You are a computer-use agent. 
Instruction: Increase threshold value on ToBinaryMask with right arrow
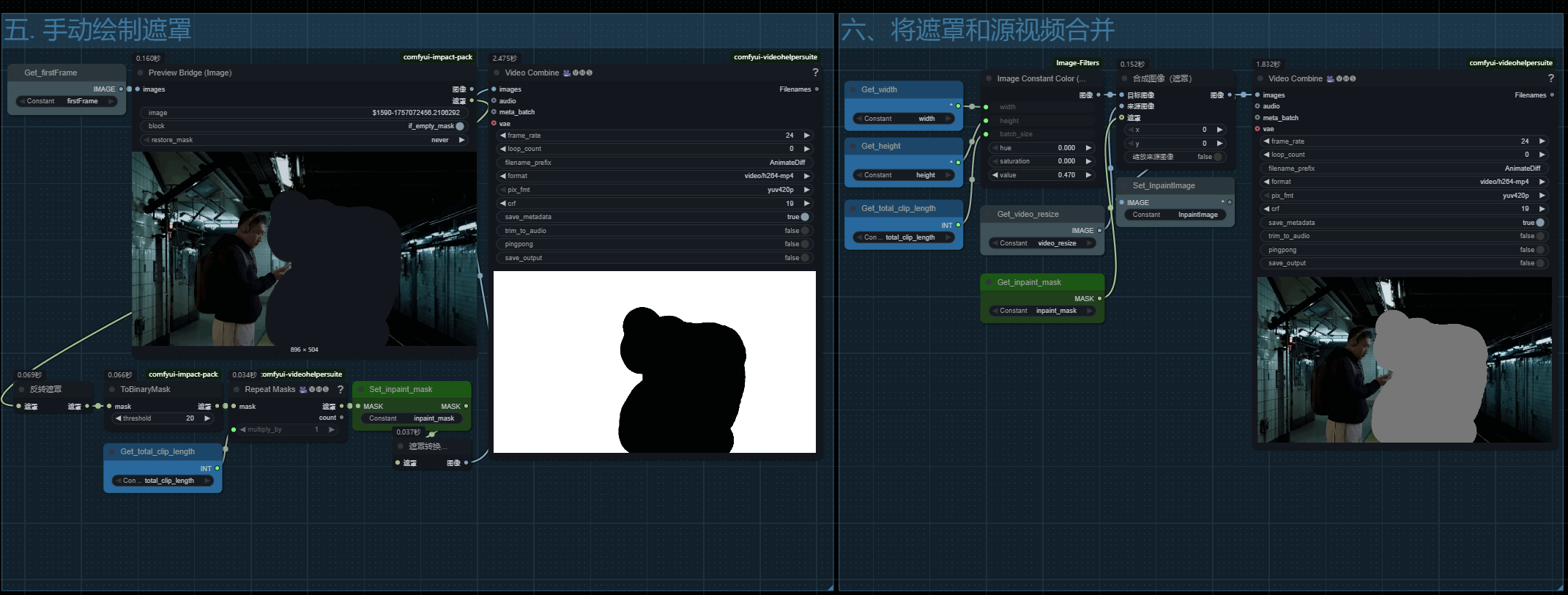click(x=207, y=418)
